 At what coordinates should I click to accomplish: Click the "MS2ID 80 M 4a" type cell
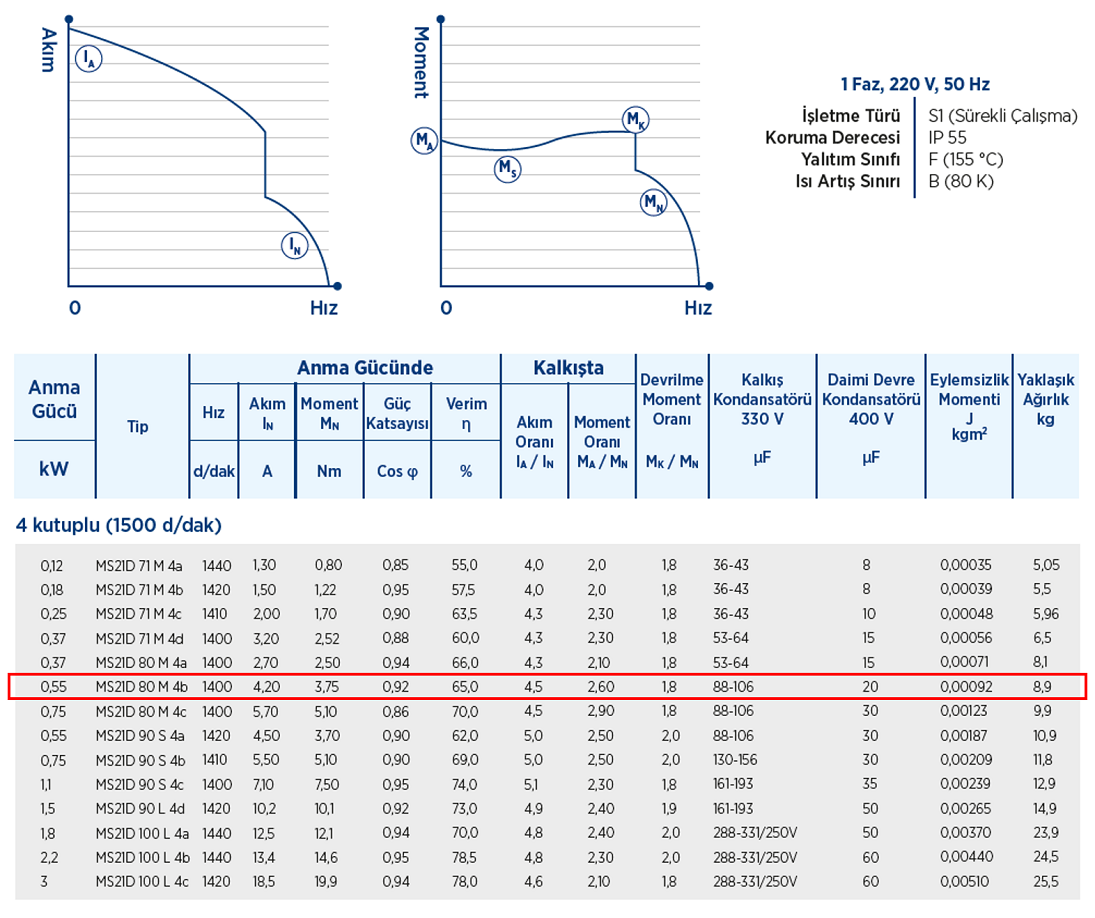coord(141,662)
